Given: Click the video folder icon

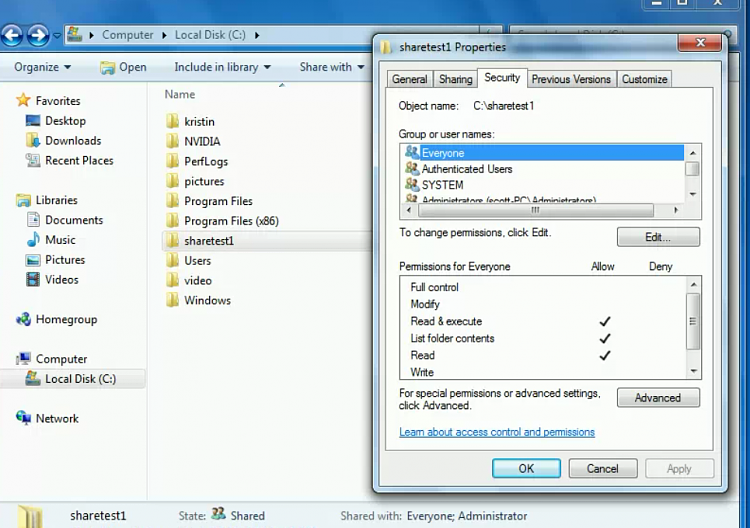Looking at the screenshot, I should coord(172,280).
